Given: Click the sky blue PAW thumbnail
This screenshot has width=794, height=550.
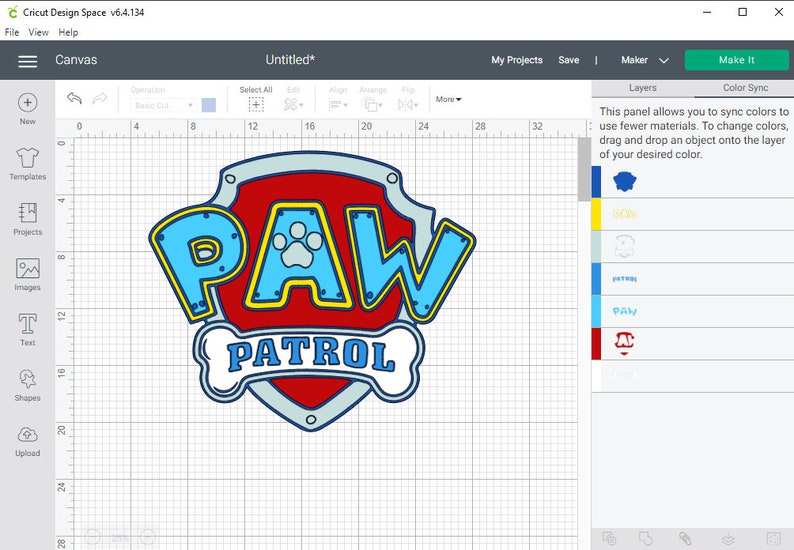Looking at the screenshot, I should [x=624, y=311].
